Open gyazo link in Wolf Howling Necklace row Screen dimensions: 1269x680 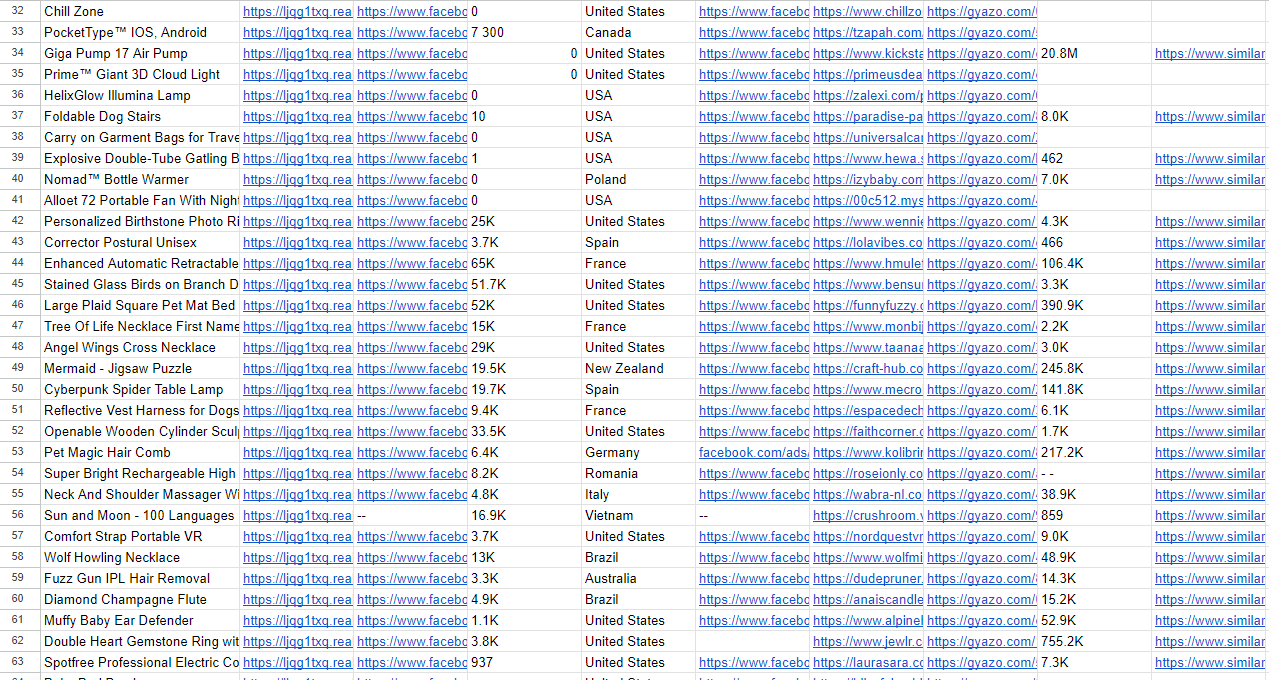(x=981, y=558)
